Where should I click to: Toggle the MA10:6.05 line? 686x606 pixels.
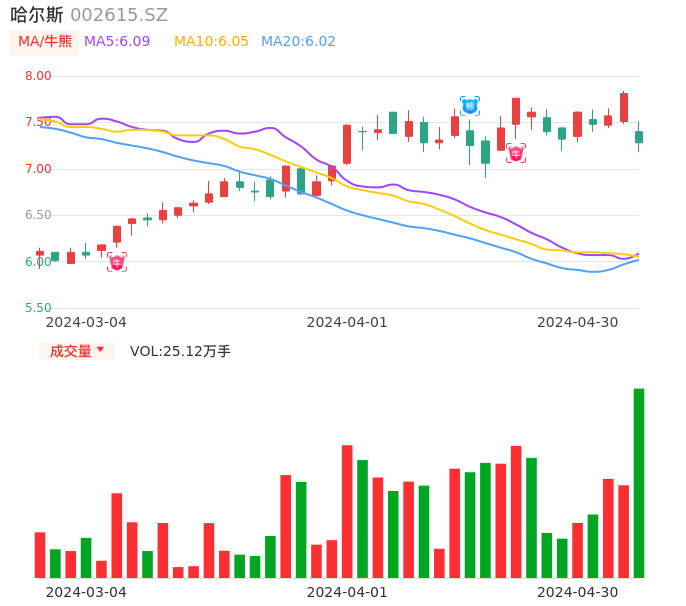[211, 42]
